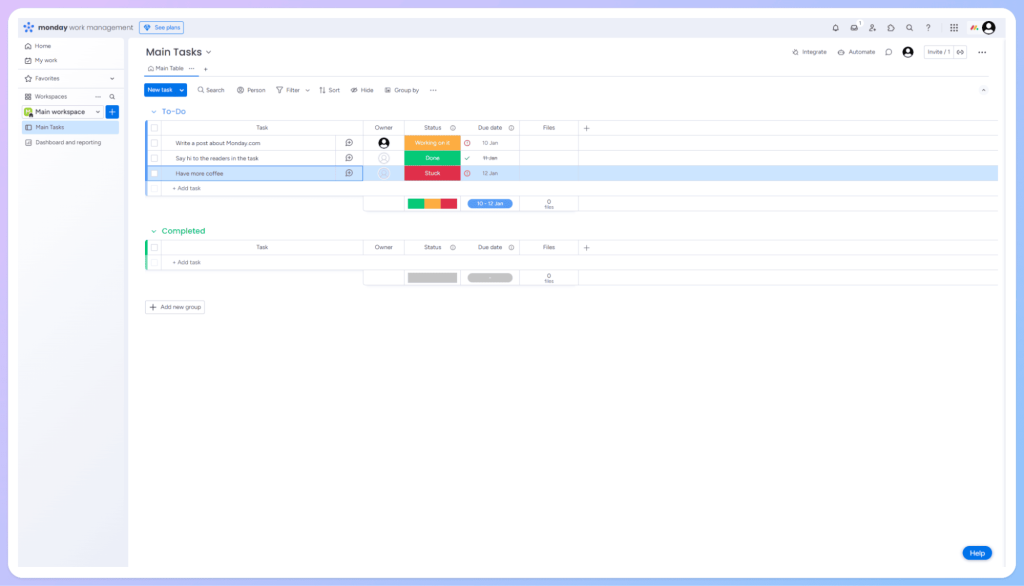Open conversation for Write a post about Monday.com

click(x=349, y=143)
